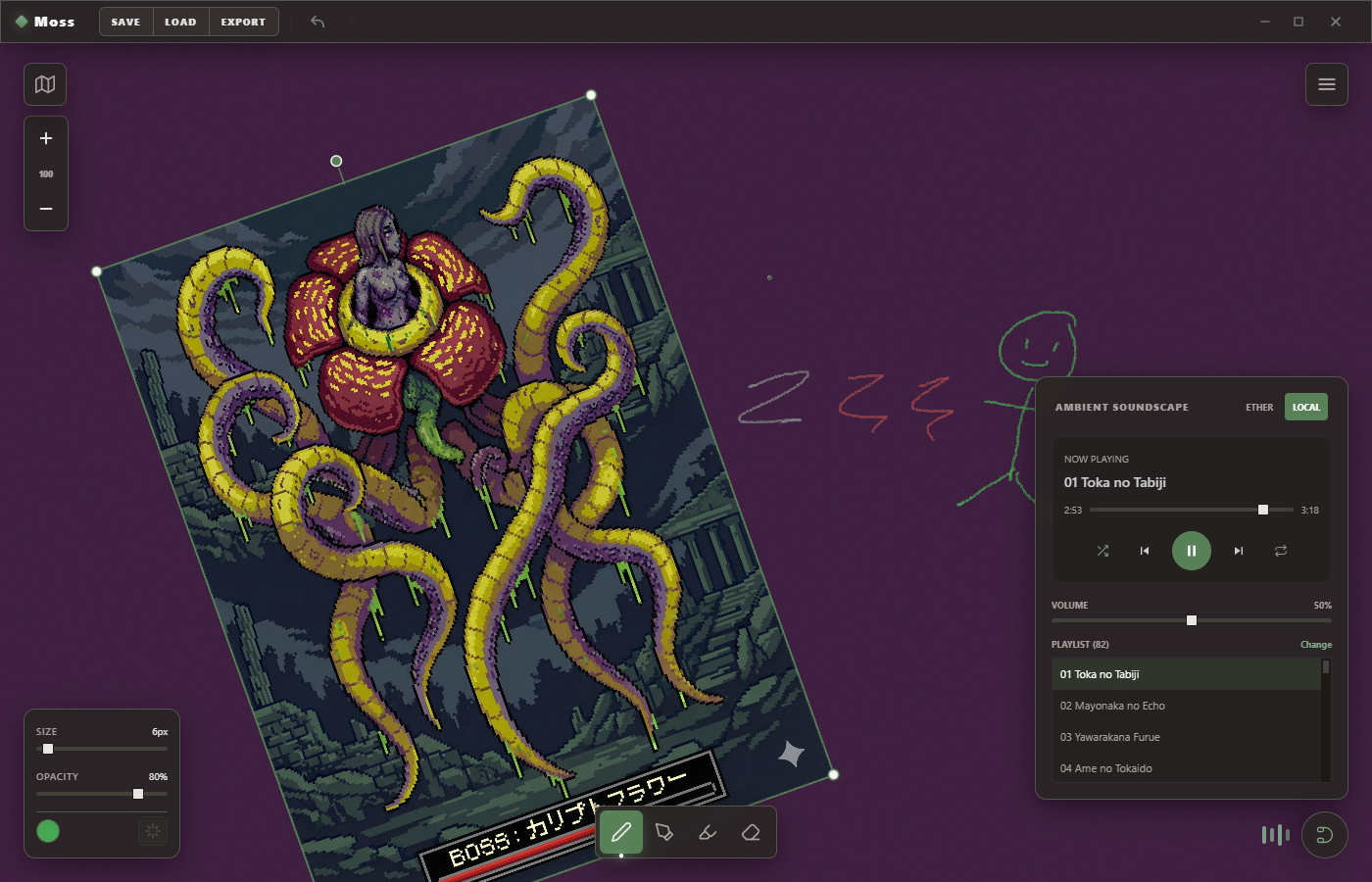Skip to the next track
The width and height of the screenshot is (1372, 882).
pyautogui.click(x=1239, y=551)
